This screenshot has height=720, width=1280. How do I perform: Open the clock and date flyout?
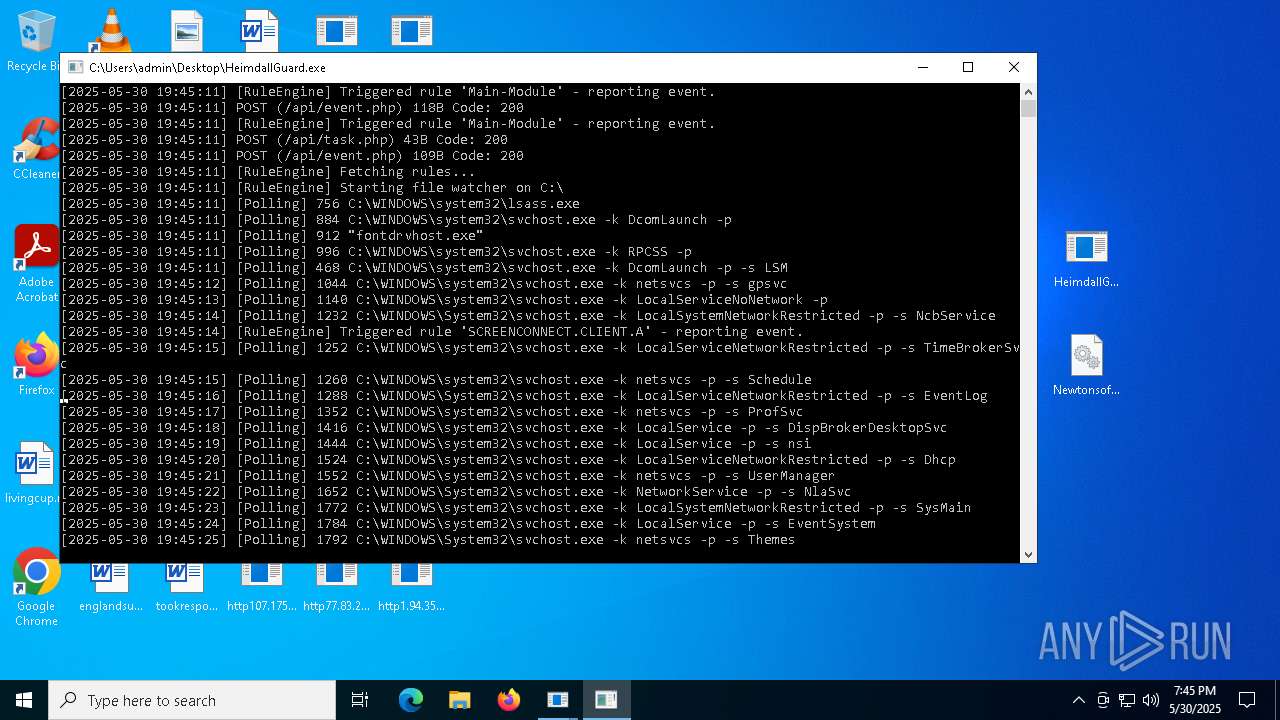pyautogui.click(x=1196, y=700)
